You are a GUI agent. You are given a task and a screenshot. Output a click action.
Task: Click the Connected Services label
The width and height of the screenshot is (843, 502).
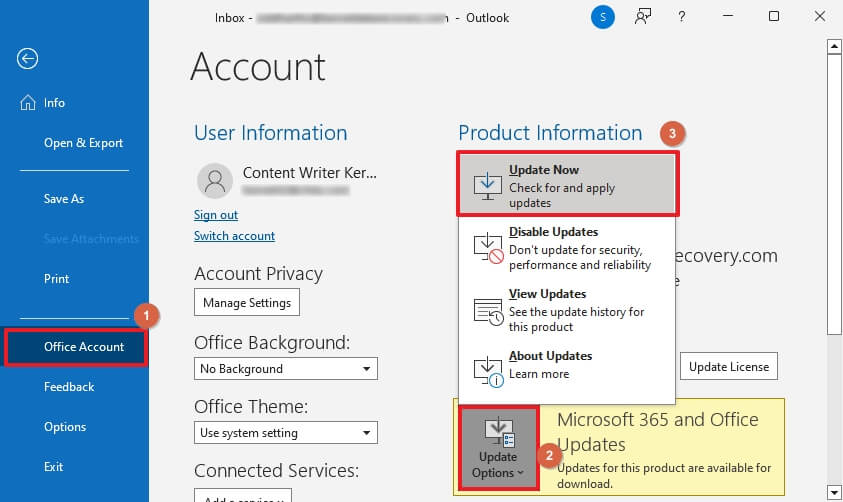(x=276, y=470)
